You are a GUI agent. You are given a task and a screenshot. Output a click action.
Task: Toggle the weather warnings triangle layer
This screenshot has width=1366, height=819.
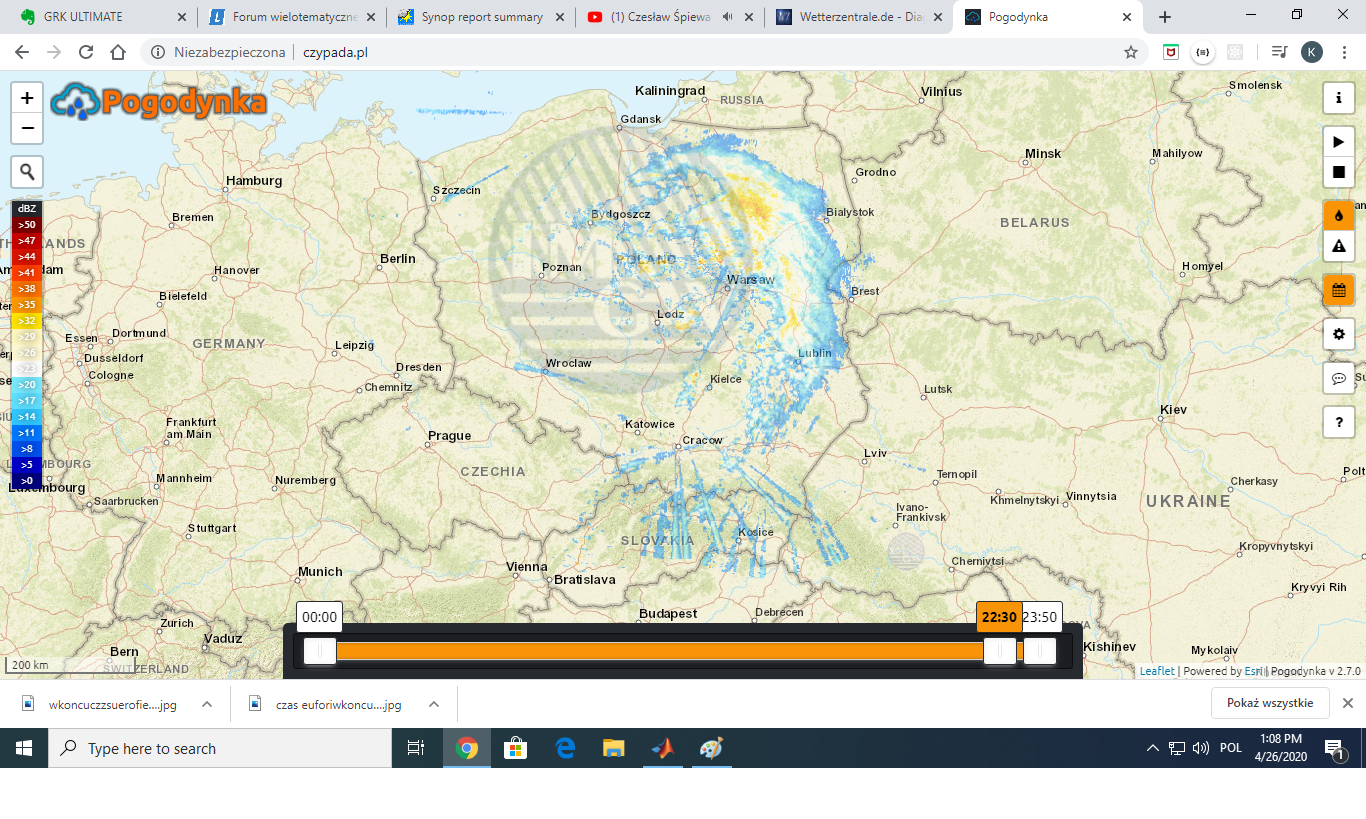pyautogui.click(x=1339, y=246)
